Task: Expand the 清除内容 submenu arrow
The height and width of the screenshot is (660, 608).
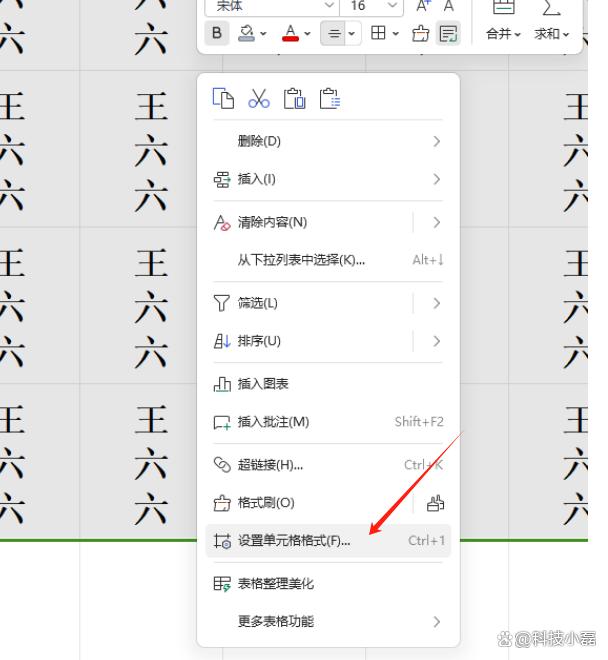Action: (436, 222)
